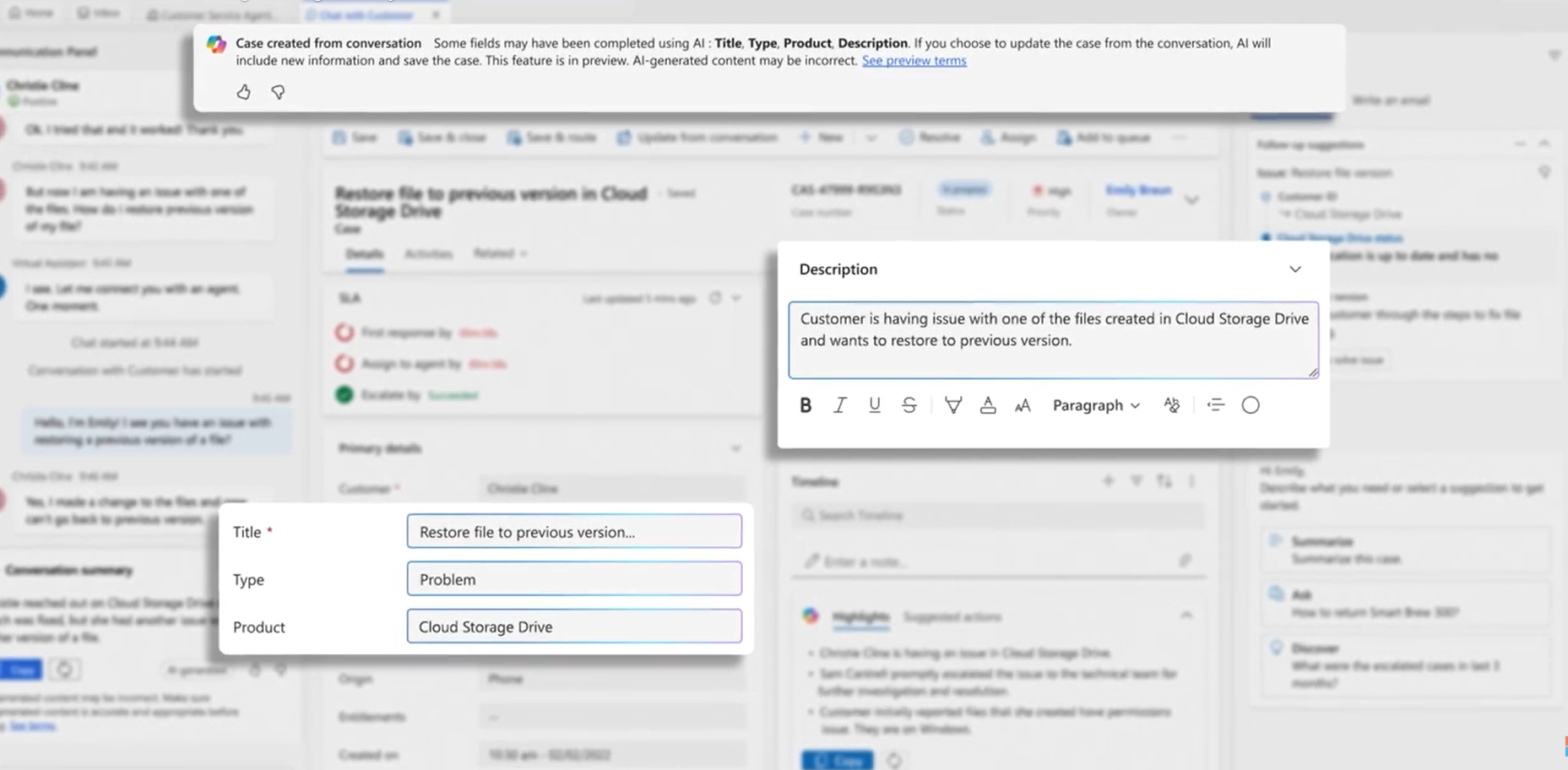Pick the text highlight color tool
This screenshot has width=1568, height=770.
(952, 405)
